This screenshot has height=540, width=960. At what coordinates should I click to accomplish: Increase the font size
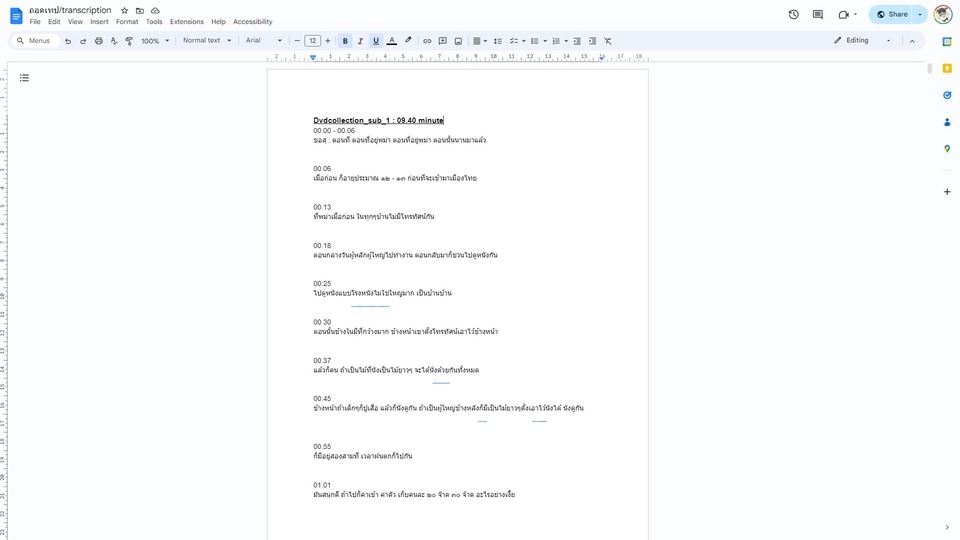click(x=328, y=41)
